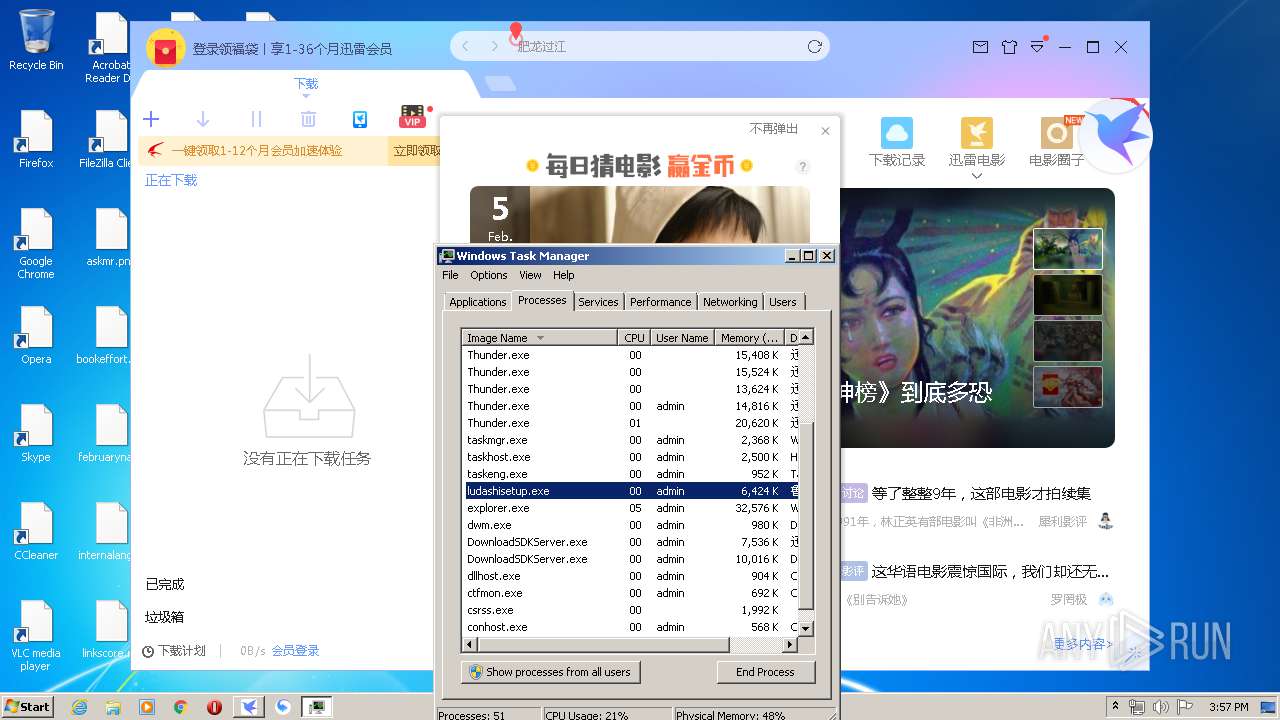Sort processes by Memory column header
Viewport: 1280px width, 720px height.
(x=749, y=338)
